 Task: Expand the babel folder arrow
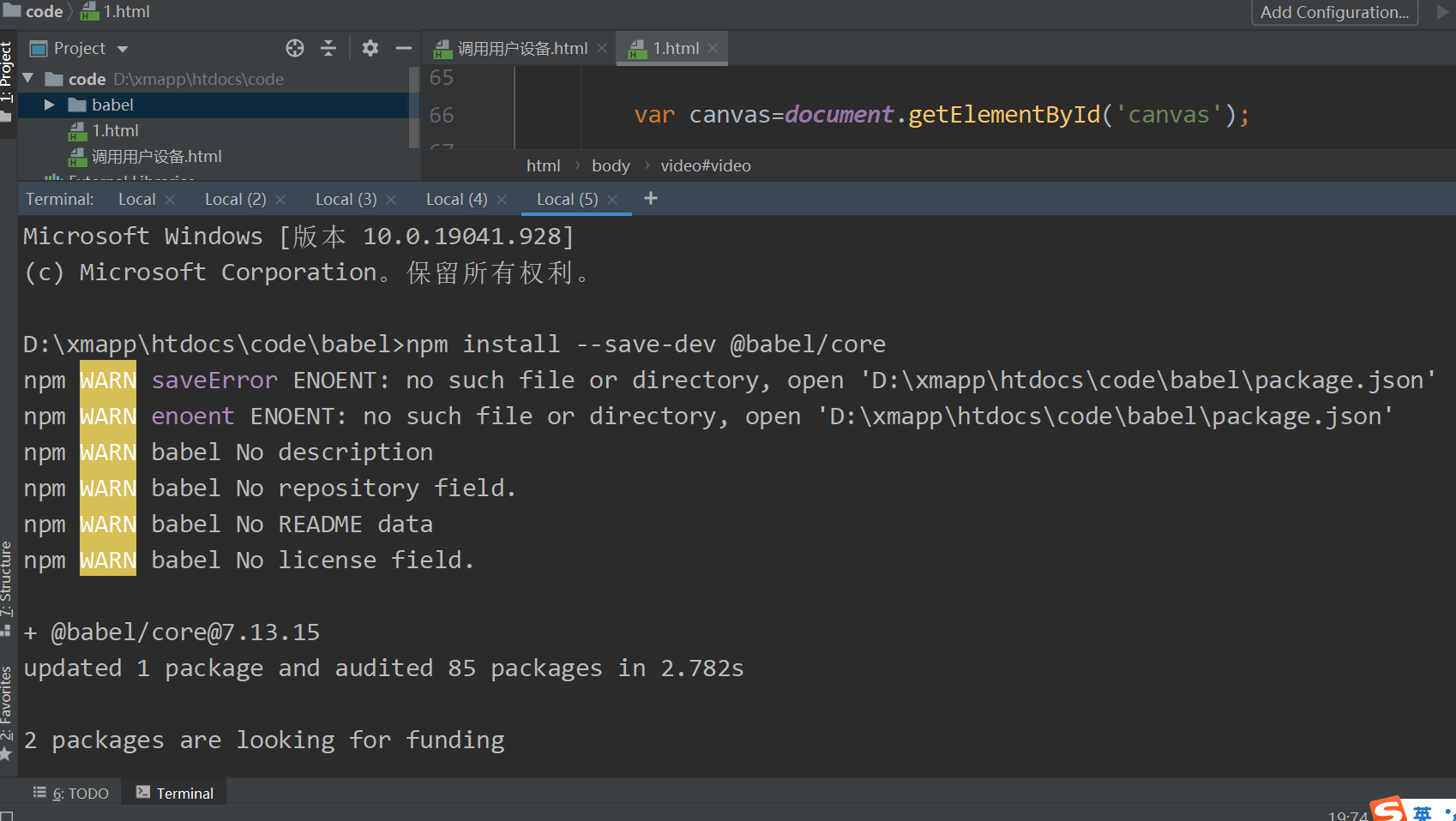(49, 105)
